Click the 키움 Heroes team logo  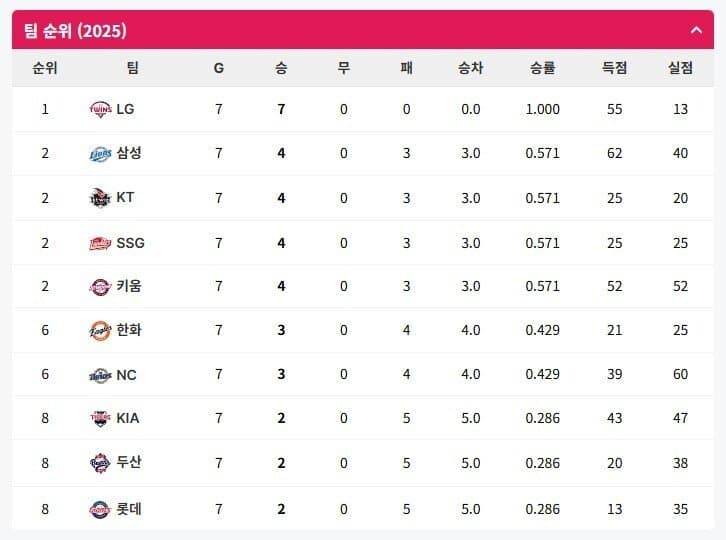click(100, 287)
